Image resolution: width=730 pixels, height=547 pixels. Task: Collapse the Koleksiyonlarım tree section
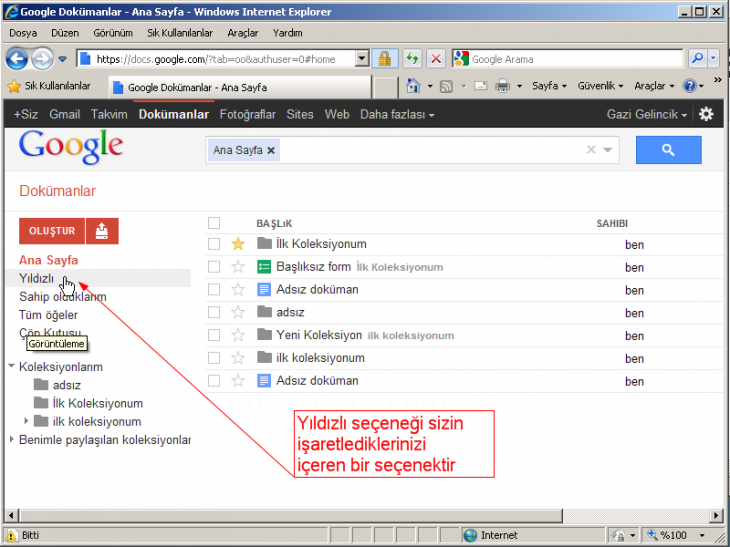tap(11, 367)
